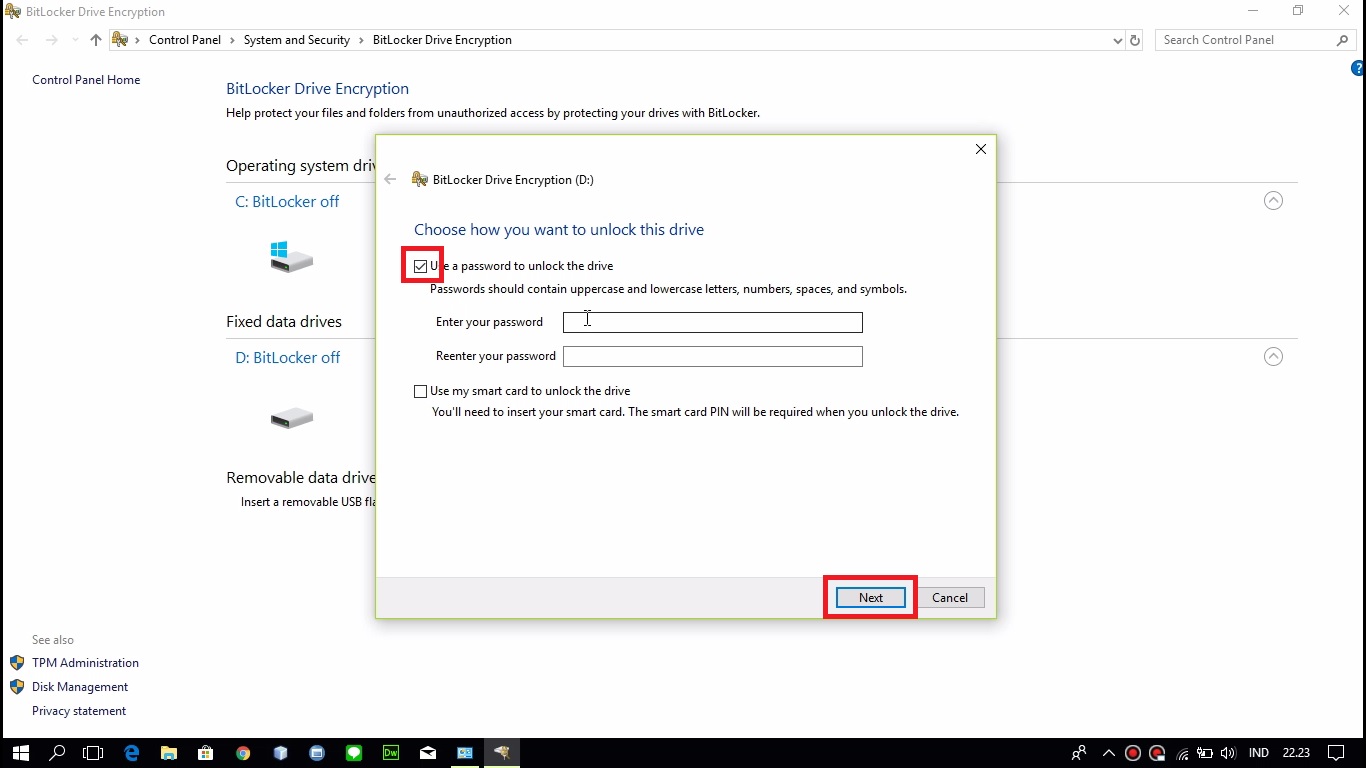Click BitLocker Drive Encryption breadcrumb
This screenshot has width=1366, height=768.
pos(442,40)
